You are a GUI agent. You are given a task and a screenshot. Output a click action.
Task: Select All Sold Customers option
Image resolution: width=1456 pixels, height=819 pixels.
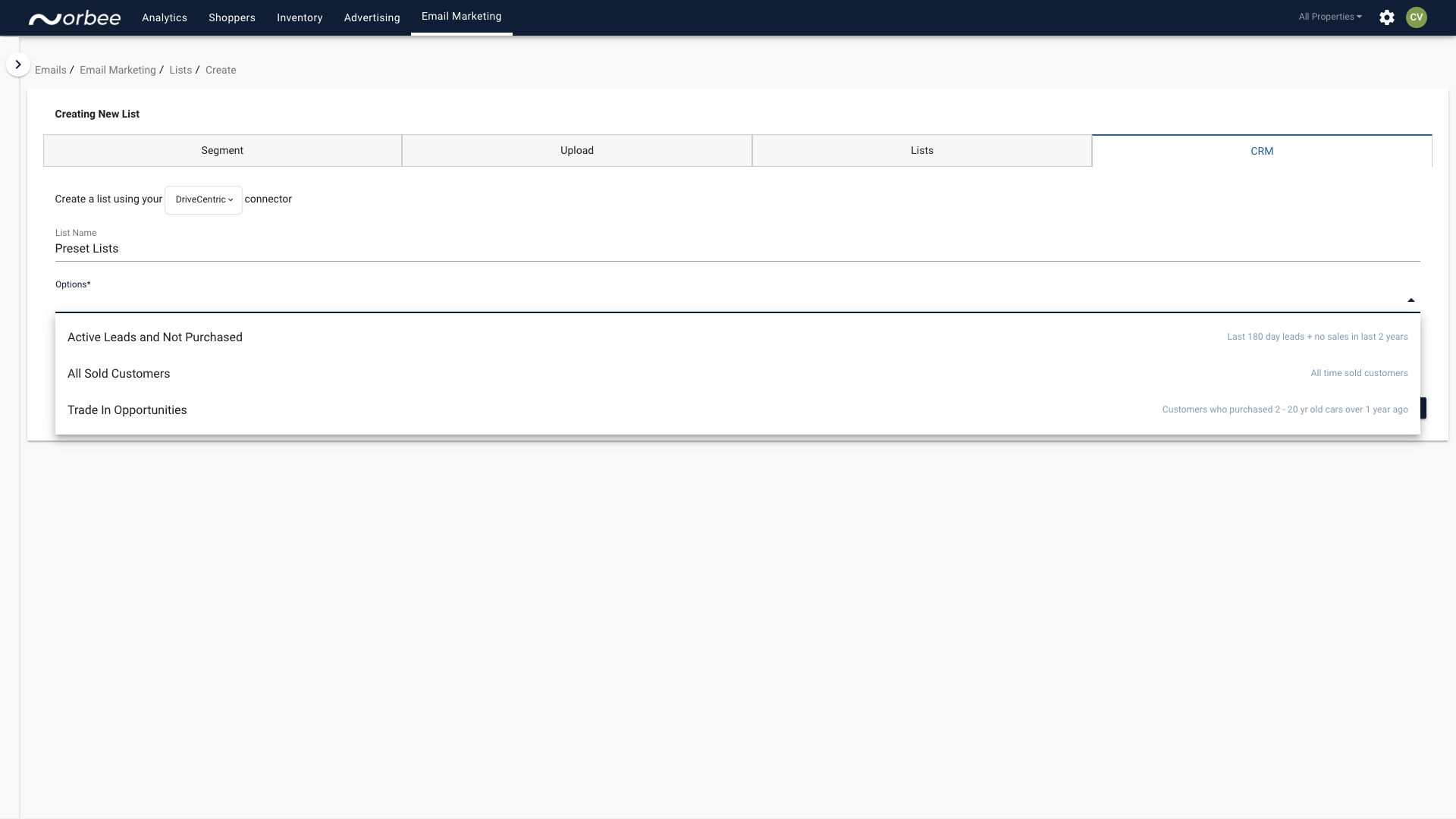tap(118, 374)
